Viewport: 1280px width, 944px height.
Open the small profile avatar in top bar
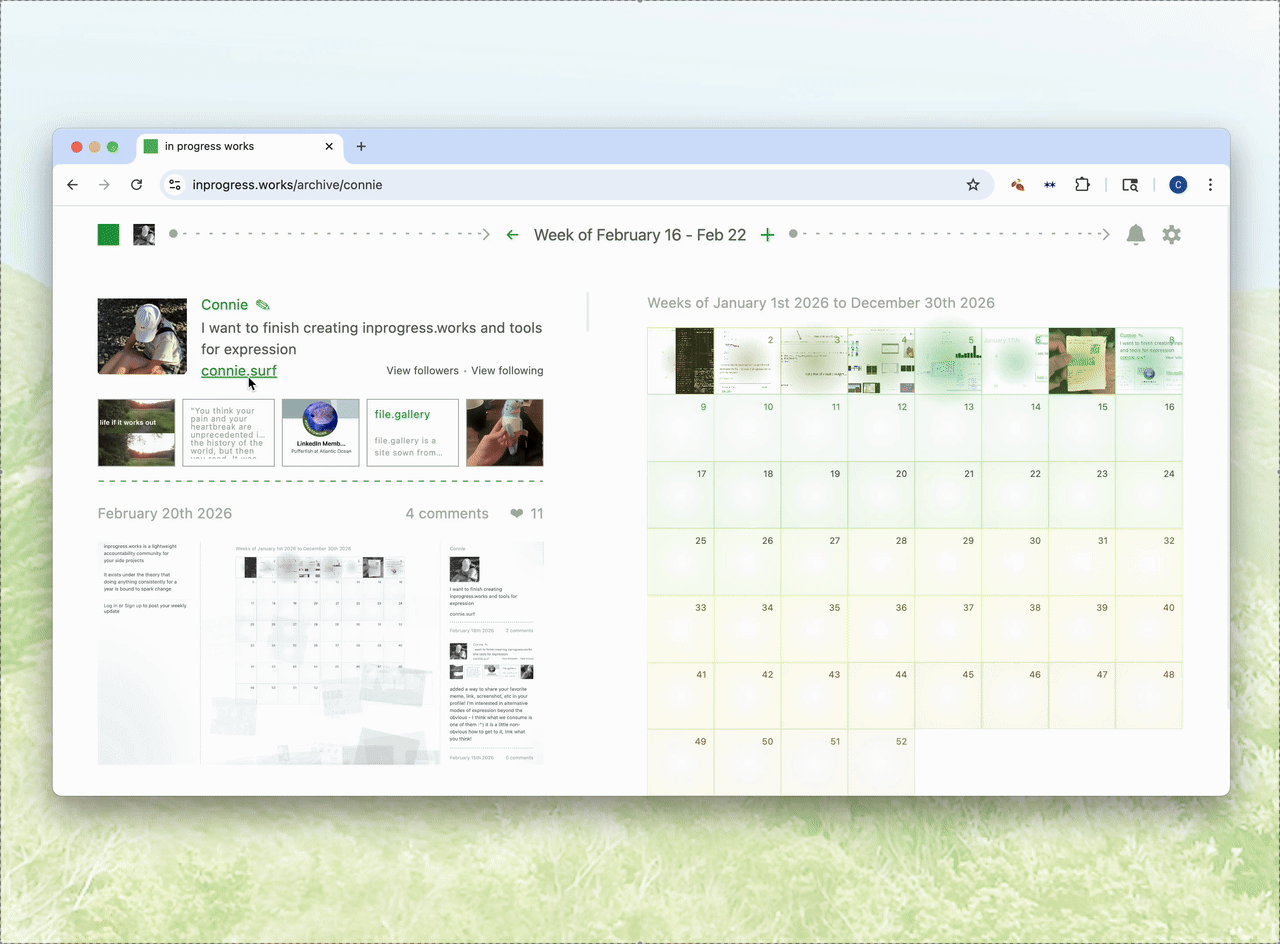[144, 235]
